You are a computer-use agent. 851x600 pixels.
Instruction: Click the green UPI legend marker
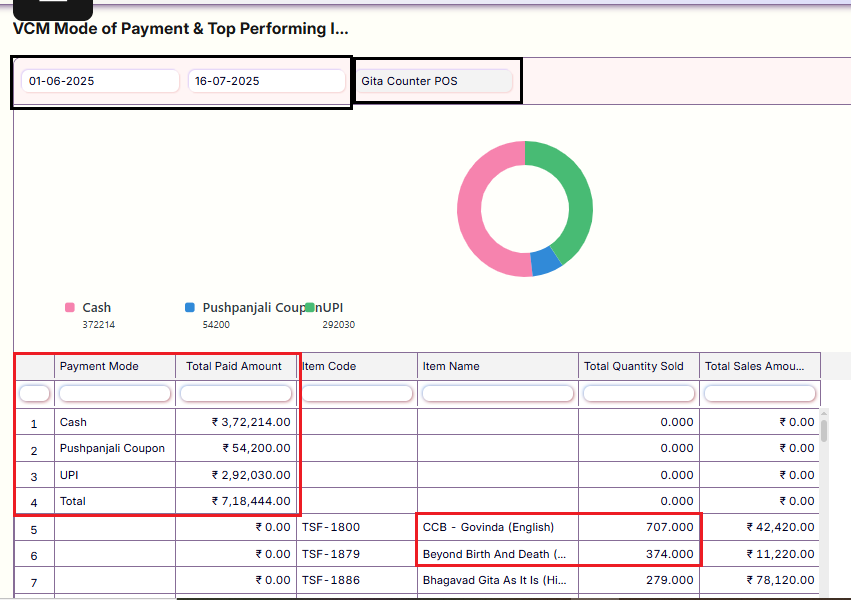pos(311,308)
